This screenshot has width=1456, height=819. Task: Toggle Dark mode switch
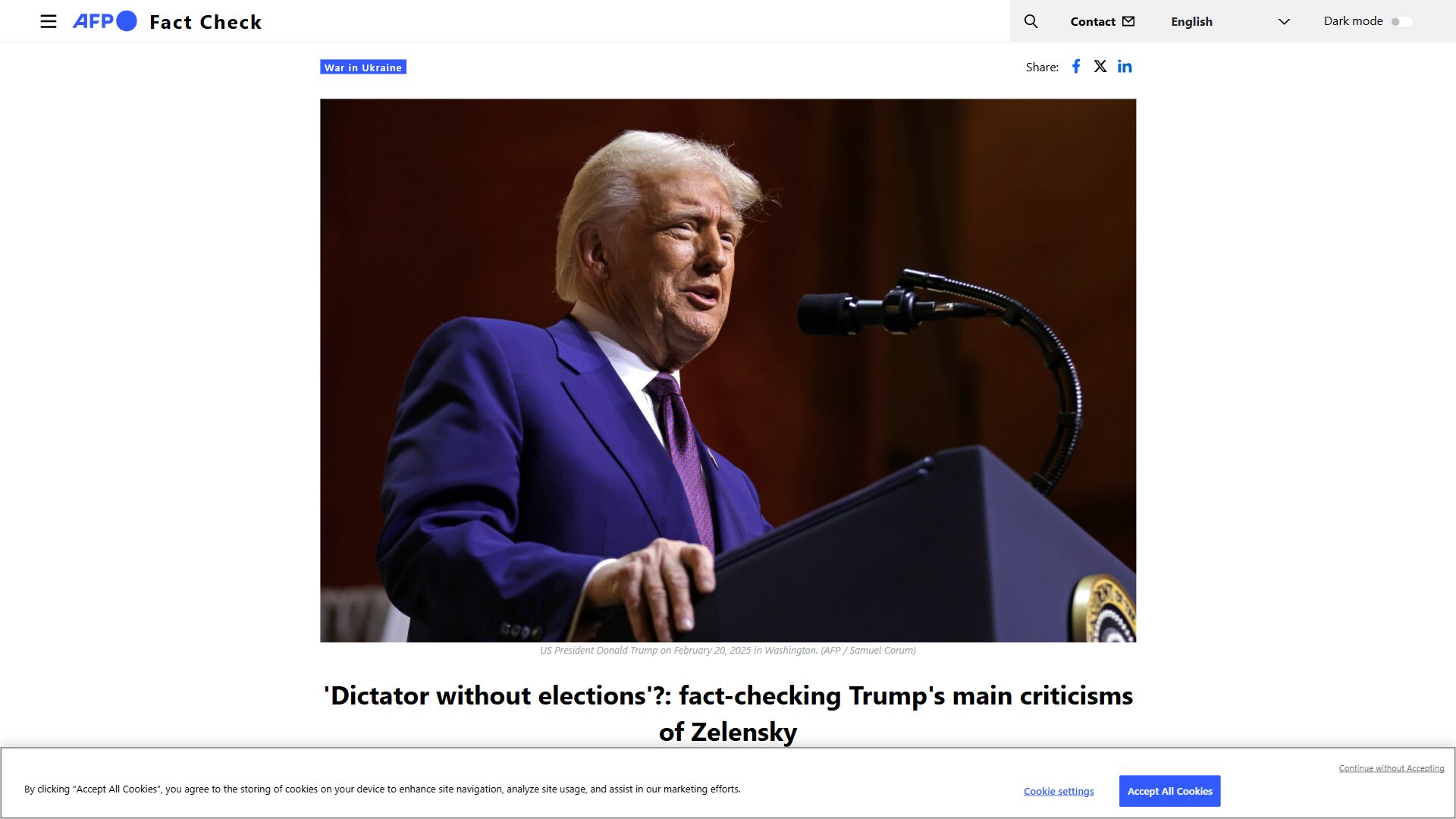point(1401,21)
